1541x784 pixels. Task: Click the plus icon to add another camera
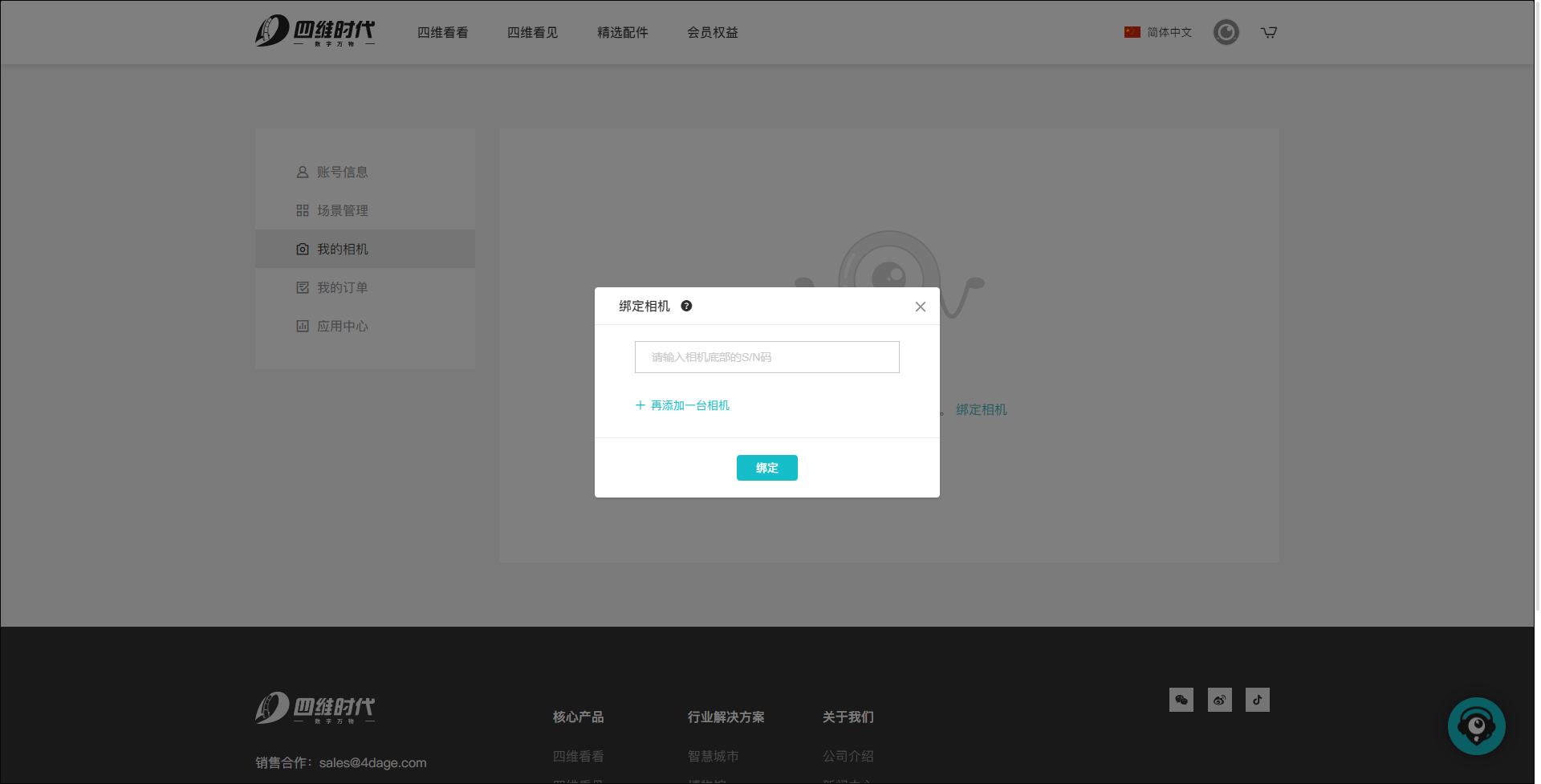point(640,405)
